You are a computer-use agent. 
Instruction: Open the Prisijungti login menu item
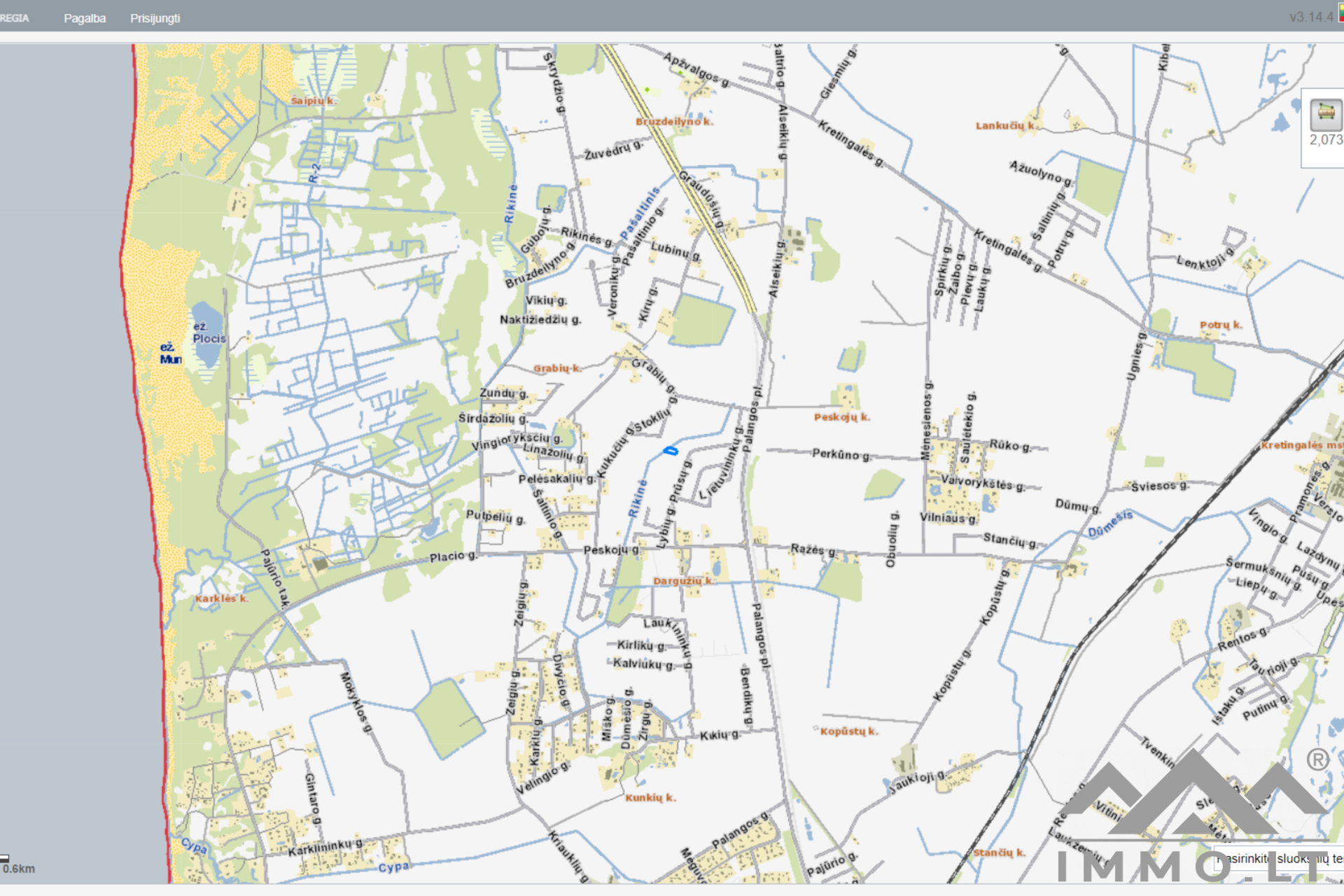click(155, 18)
